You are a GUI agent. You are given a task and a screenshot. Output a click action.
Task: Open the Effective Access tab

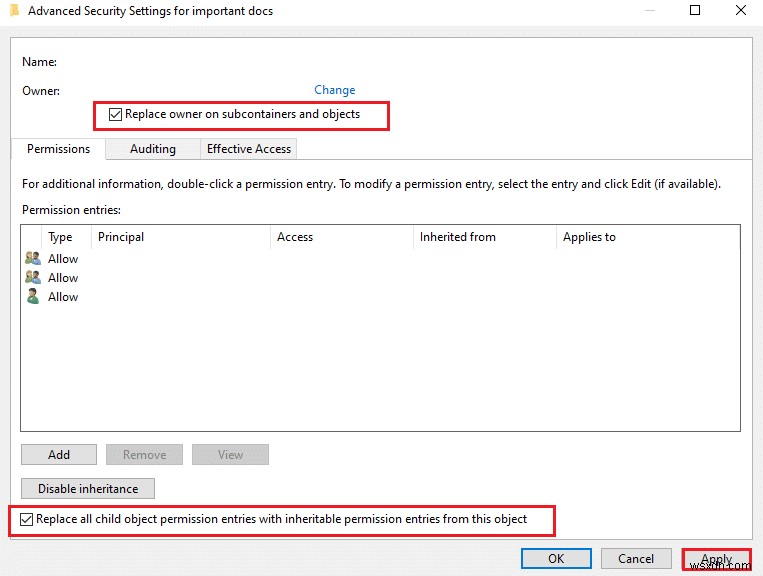pos(249,149)
